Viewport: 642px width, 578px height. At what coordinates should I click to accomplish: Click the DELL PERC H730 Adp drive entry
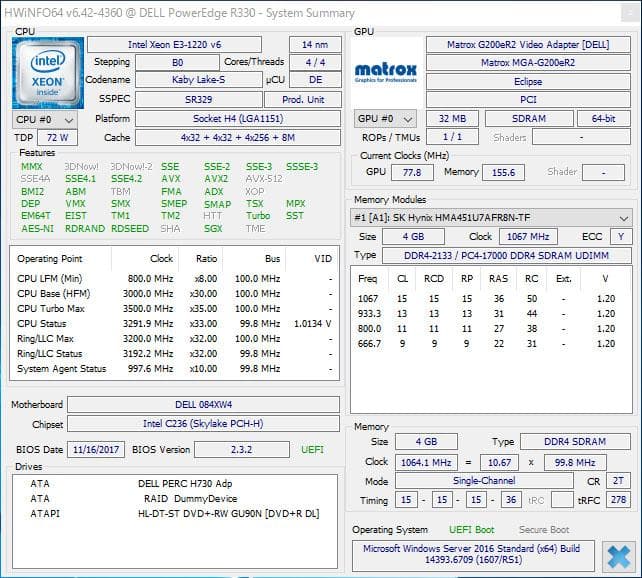coord(185,484)
